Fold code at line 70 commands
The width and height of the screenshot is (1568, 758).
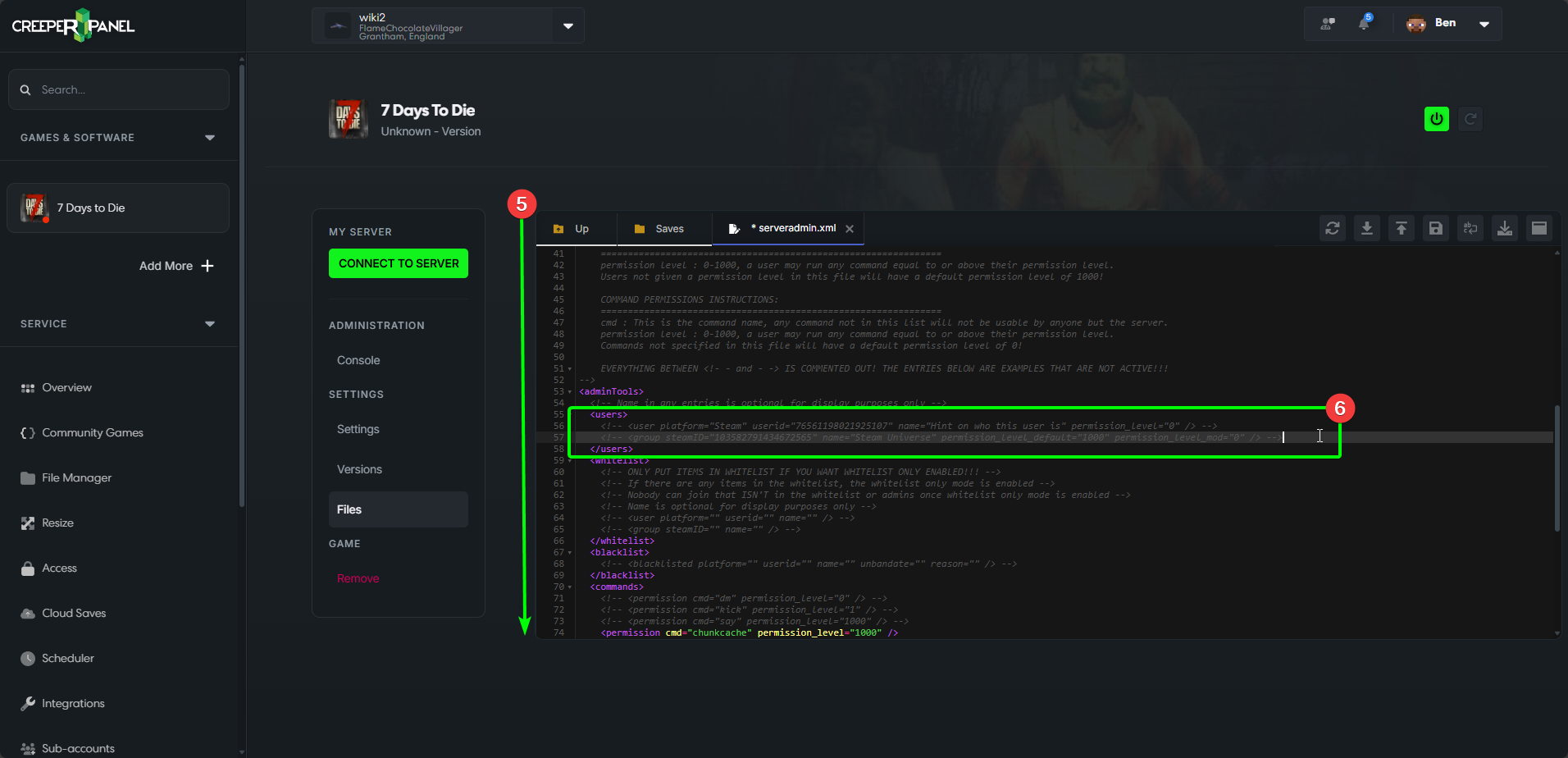pos(570,587)
